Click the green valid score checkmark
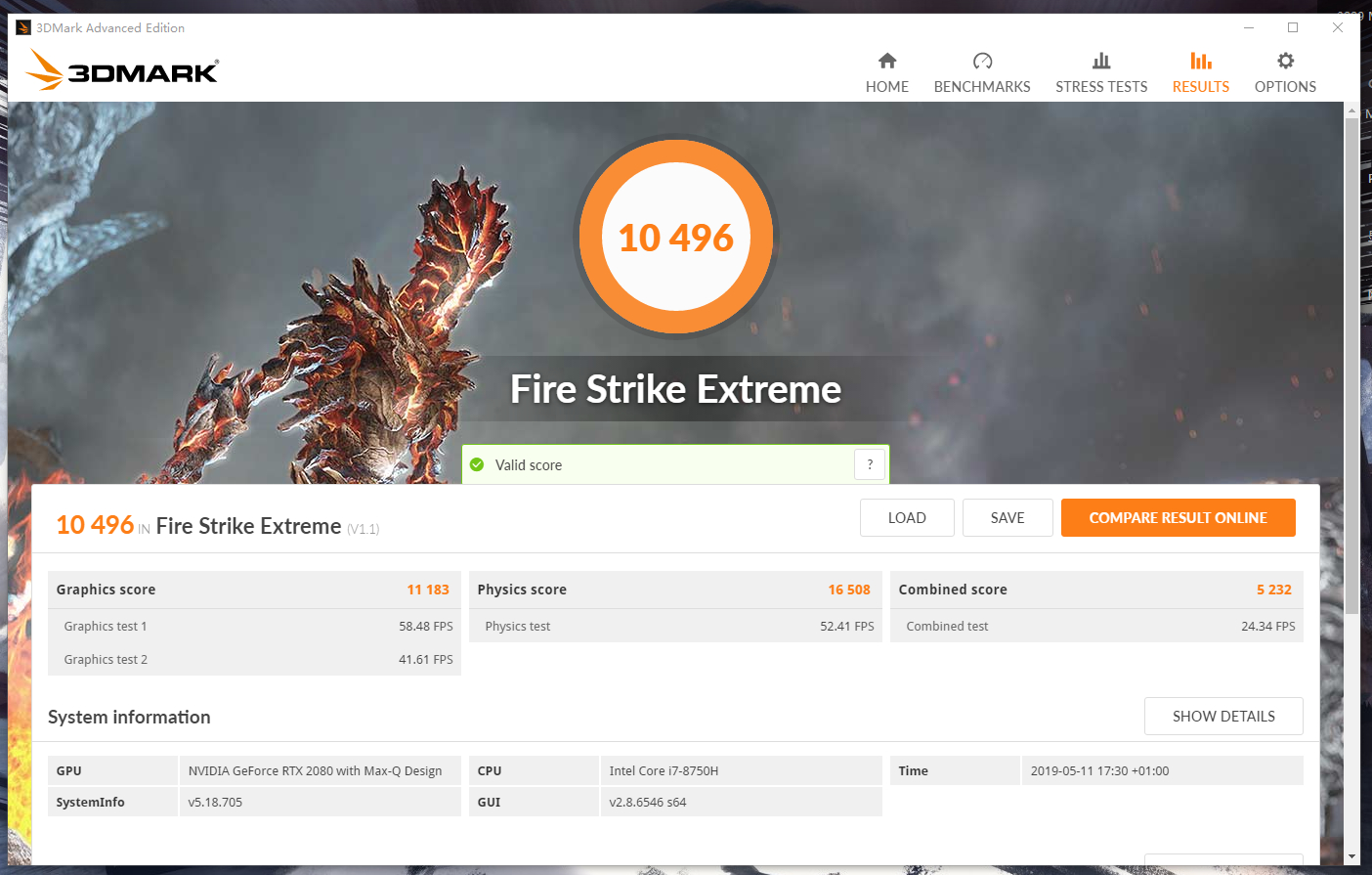 pos(477,464)
